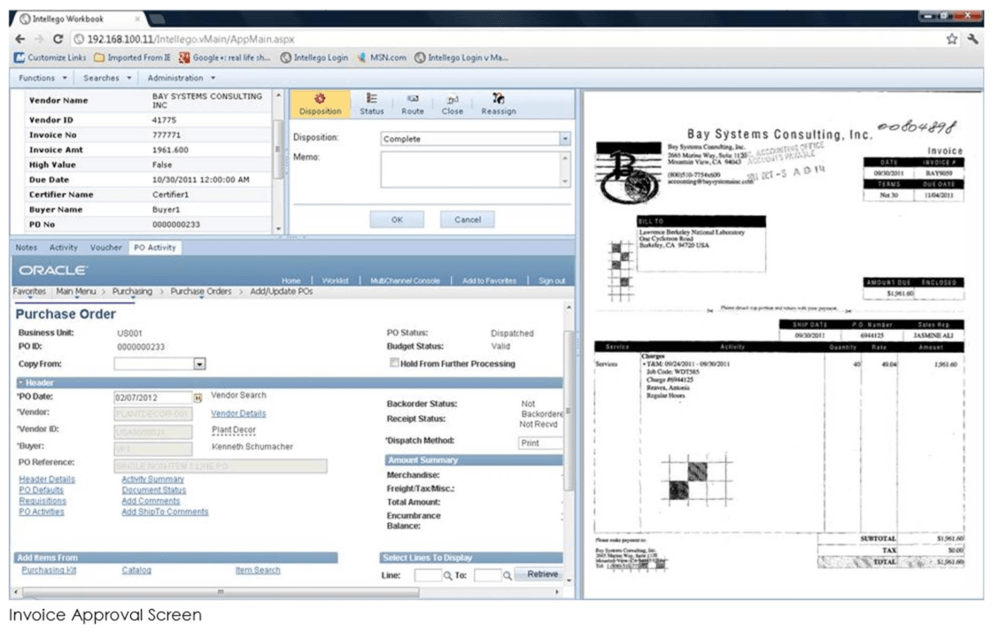Open Oracle Worklist link
The width and height of the screenshot is (1000, 632).
(335, 281)
